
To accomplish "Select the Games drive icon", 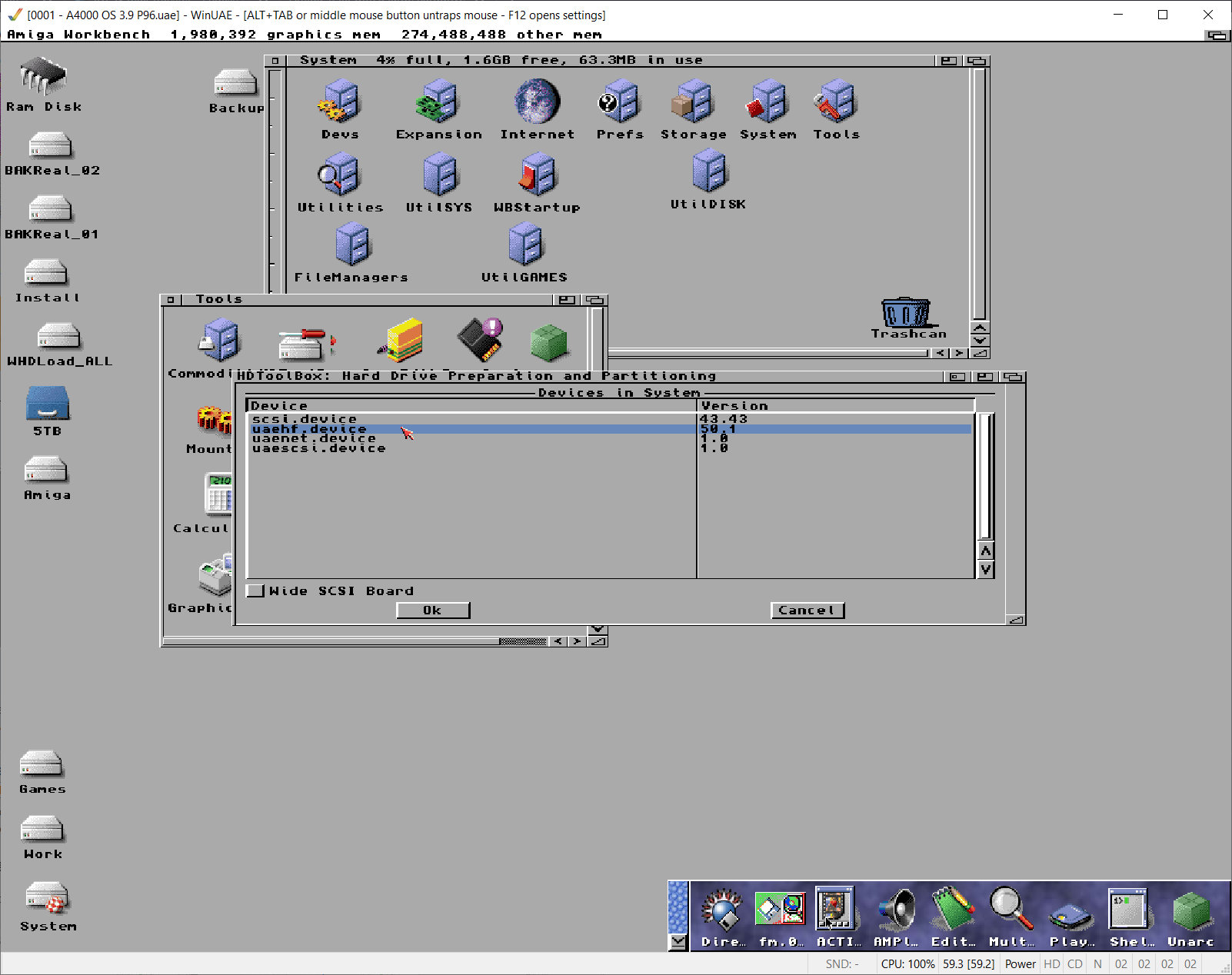I will pos(42,773).
